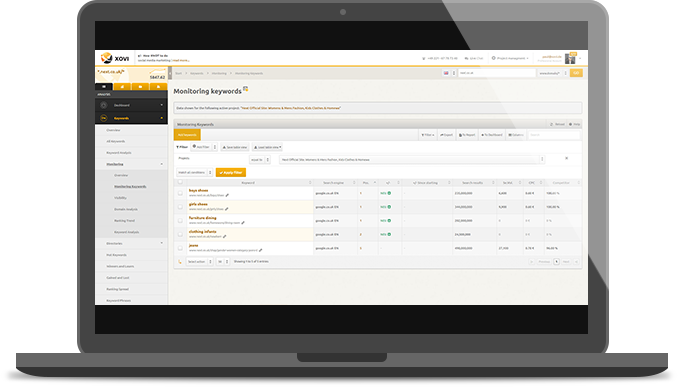Open the Keywords section icon in sidebar
The width and height of the screenshot is (678, 387).
pyautogui.click(x=104, y=118)
